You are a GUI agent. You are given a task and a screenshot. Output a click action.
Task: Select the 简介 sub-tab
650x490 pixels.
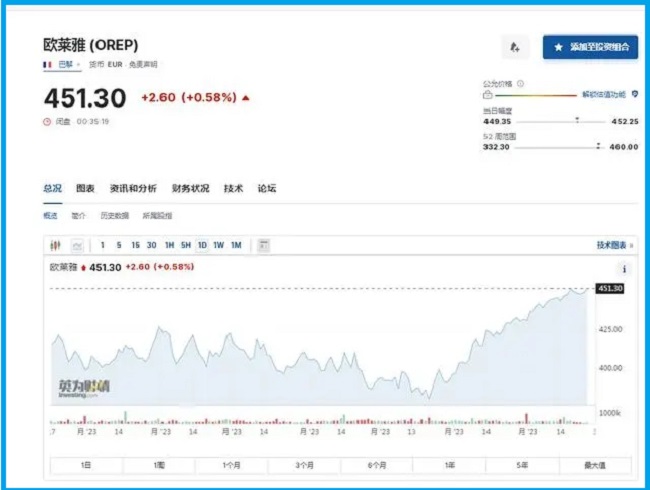(x=78, y=216)
